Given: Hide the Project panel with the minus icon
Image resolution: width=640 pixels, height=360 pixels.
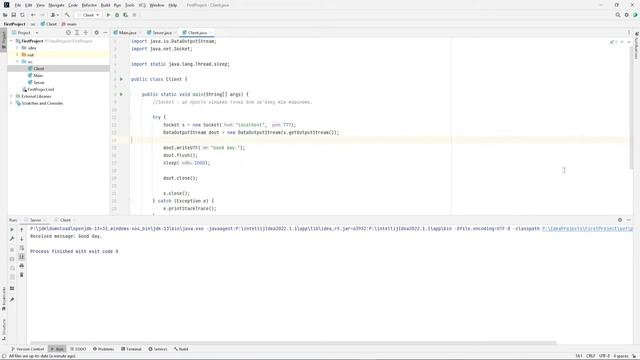Looking at the screenshot, I should (105, 33).
